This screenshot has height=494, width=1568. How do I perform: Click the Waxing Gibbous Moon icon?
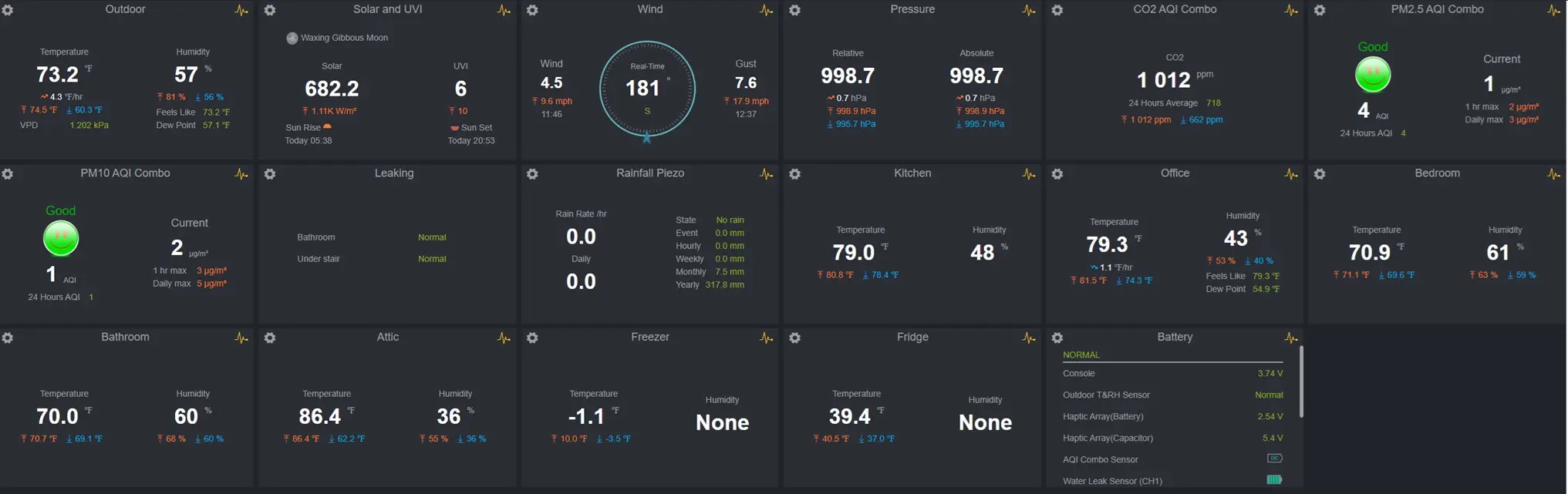coord(292,38)
